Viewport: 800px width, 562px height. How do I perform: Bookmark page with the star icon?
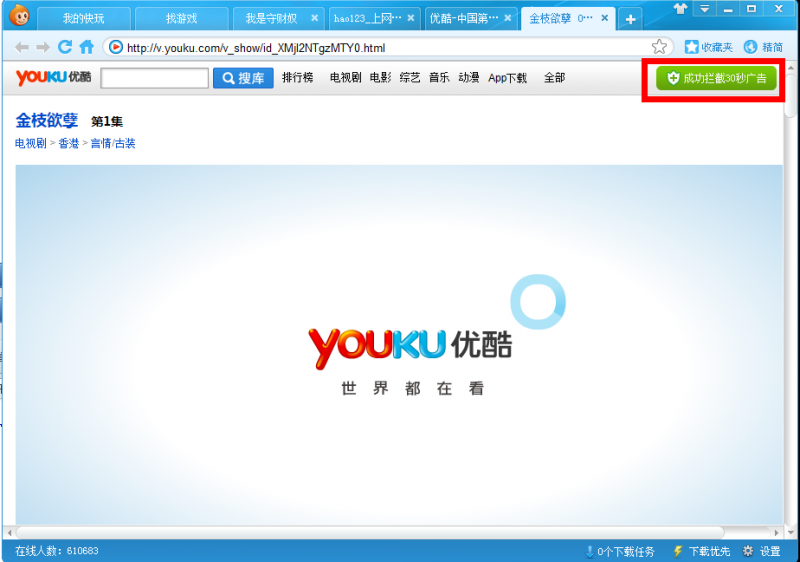[x=659, y=47]
